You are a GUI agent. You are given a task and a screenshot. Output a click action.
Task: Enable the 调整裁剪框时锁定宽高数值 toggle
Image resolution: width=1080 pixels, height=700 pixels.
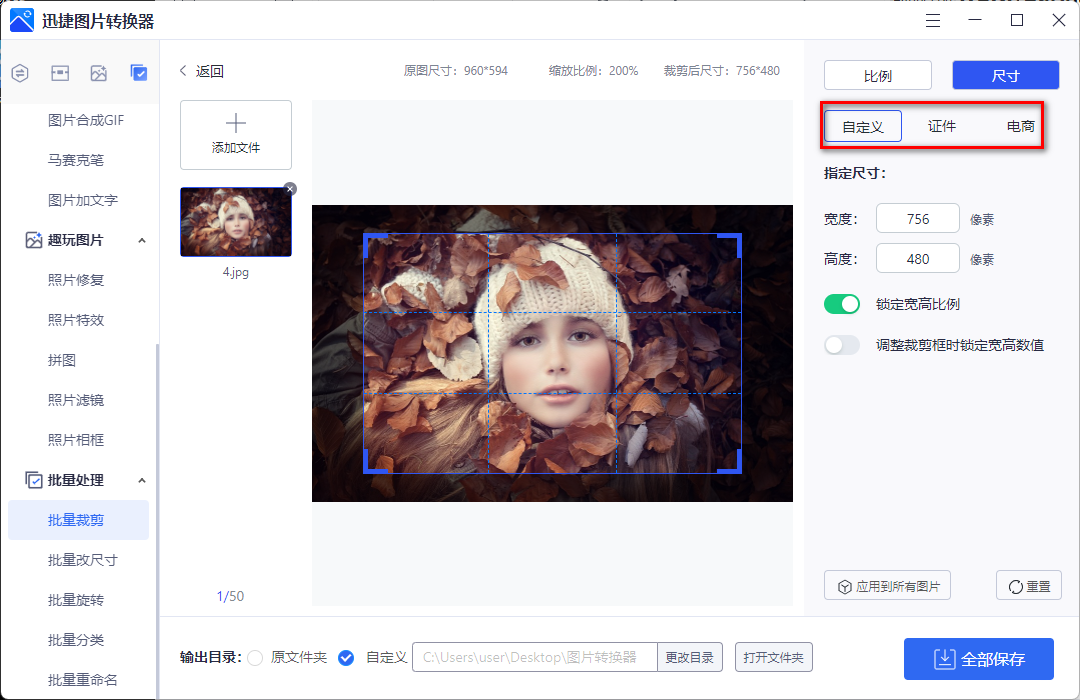point(841,344)
